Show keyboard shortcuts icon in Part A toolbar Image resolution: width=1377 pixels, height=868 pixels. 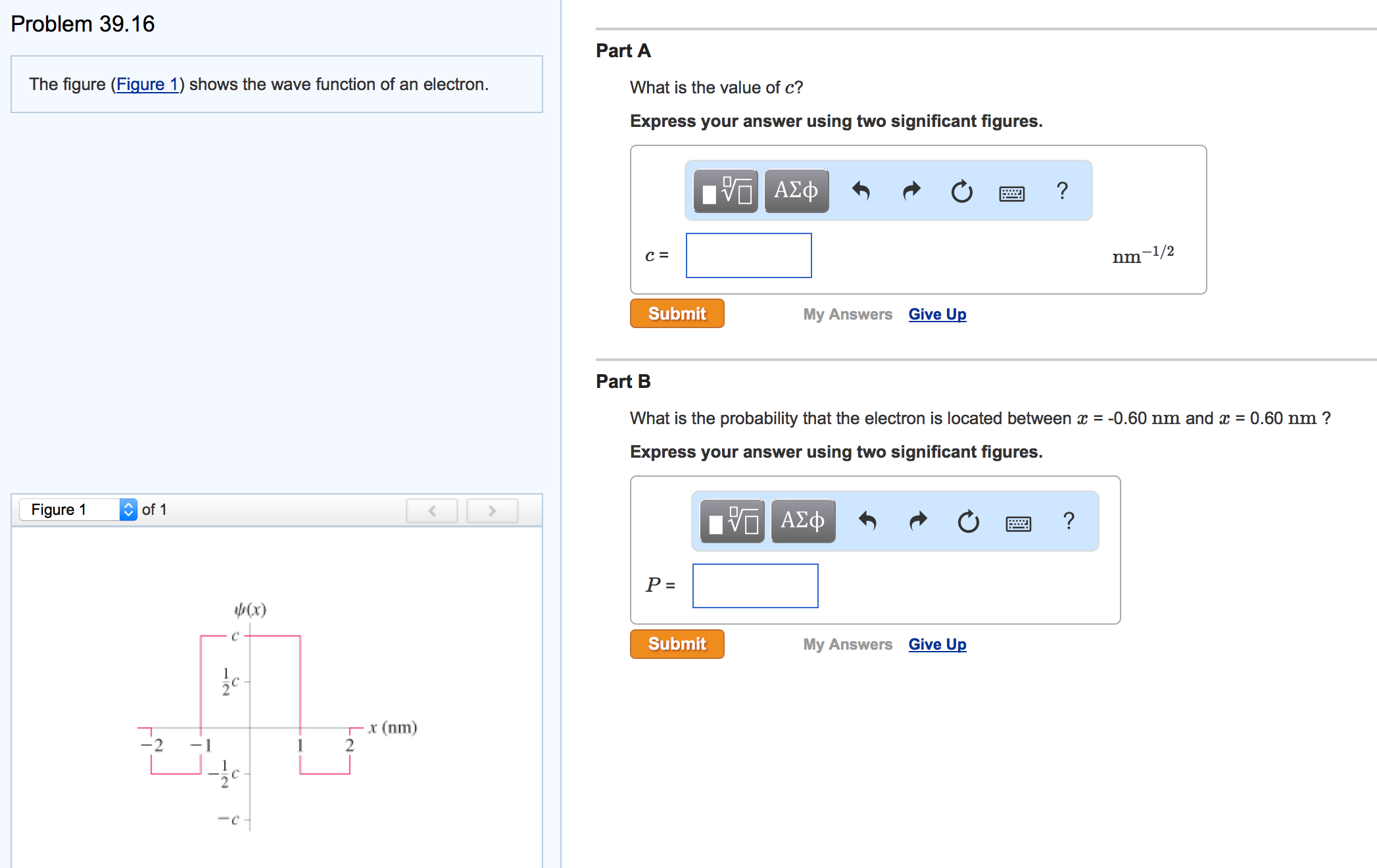coord(1011,193)
